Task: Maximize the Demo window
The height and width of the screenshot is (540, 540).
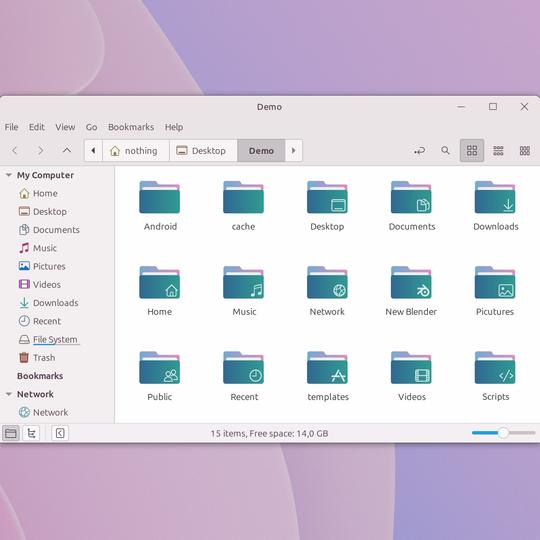Action: coord(493,107)
